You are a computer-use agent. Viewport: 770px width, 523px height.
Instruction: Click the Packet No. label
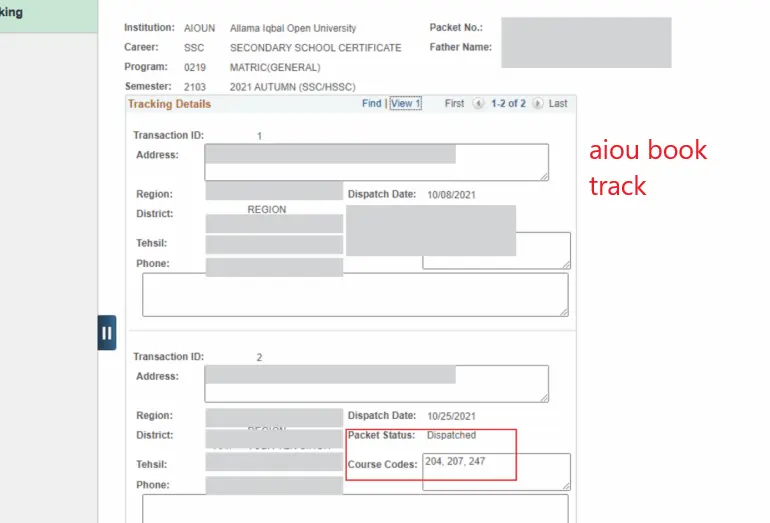[x=456, y=28]
